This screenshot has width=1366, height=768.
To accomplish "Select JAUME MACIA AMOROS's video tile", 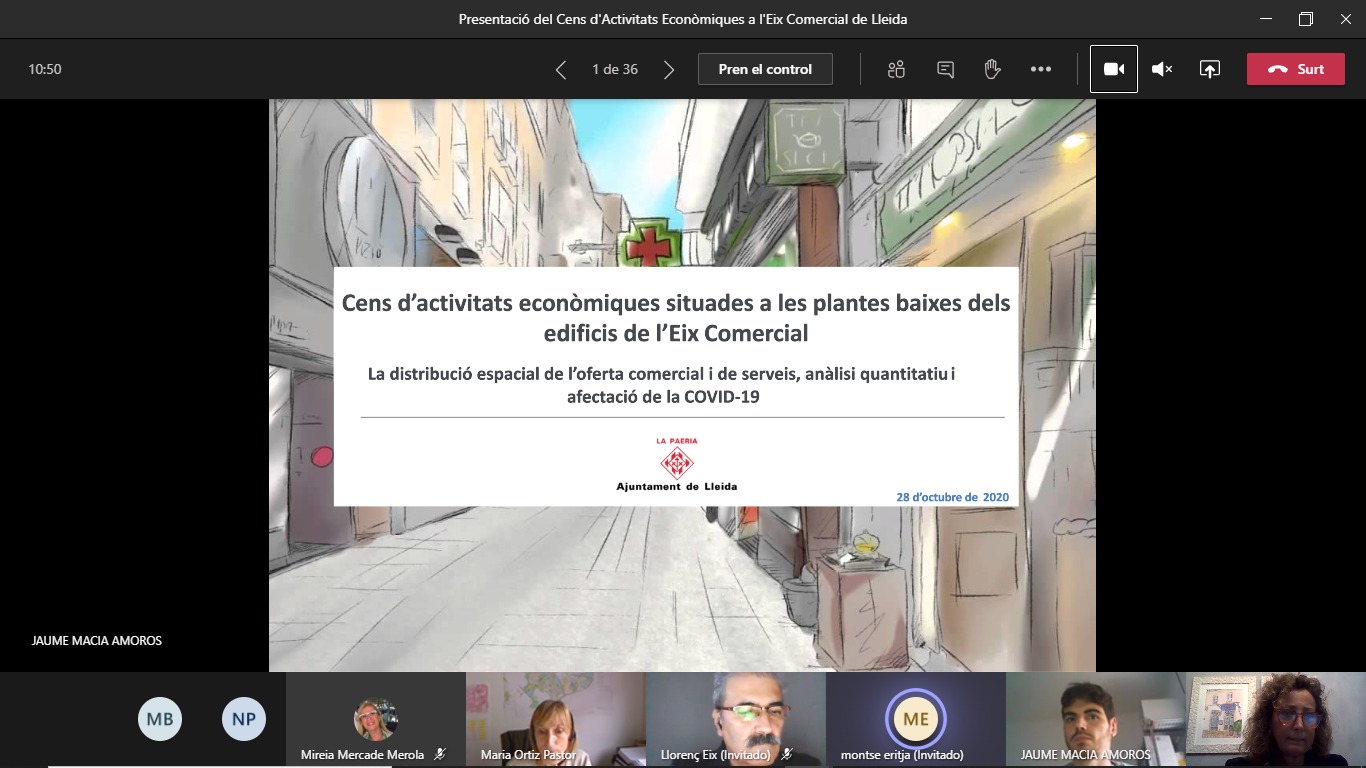I will (x=1095, y=718).
